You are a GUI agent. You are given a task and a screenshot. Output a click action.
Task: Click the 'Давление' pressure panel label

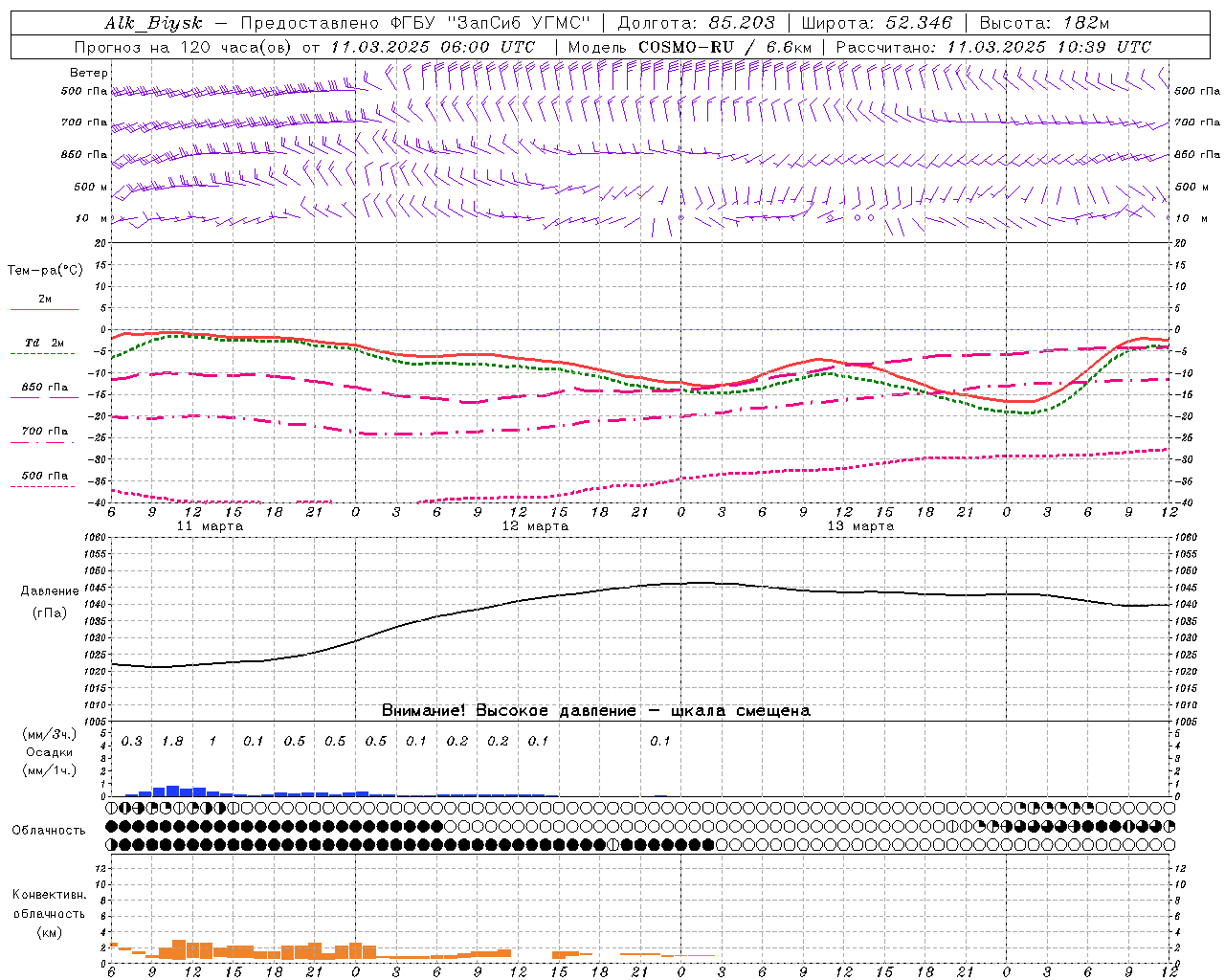pos(50,591)
